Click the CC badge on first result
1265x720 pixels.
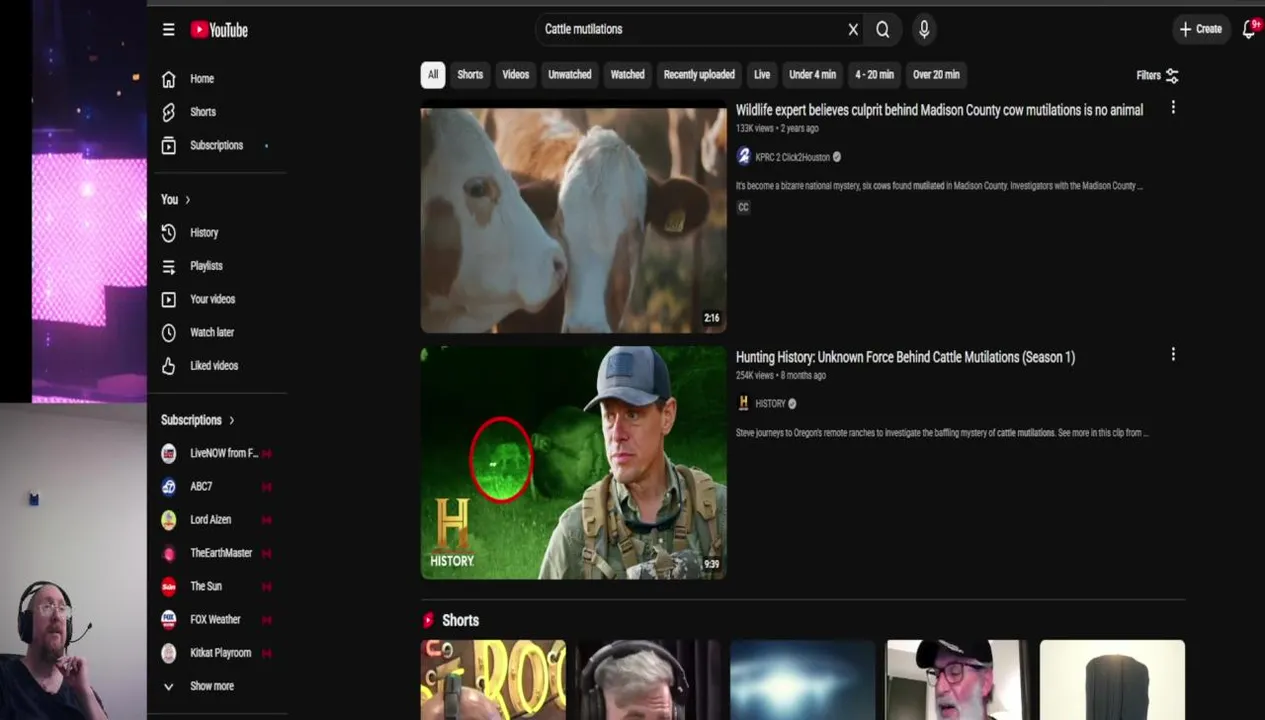coord(743,207)
